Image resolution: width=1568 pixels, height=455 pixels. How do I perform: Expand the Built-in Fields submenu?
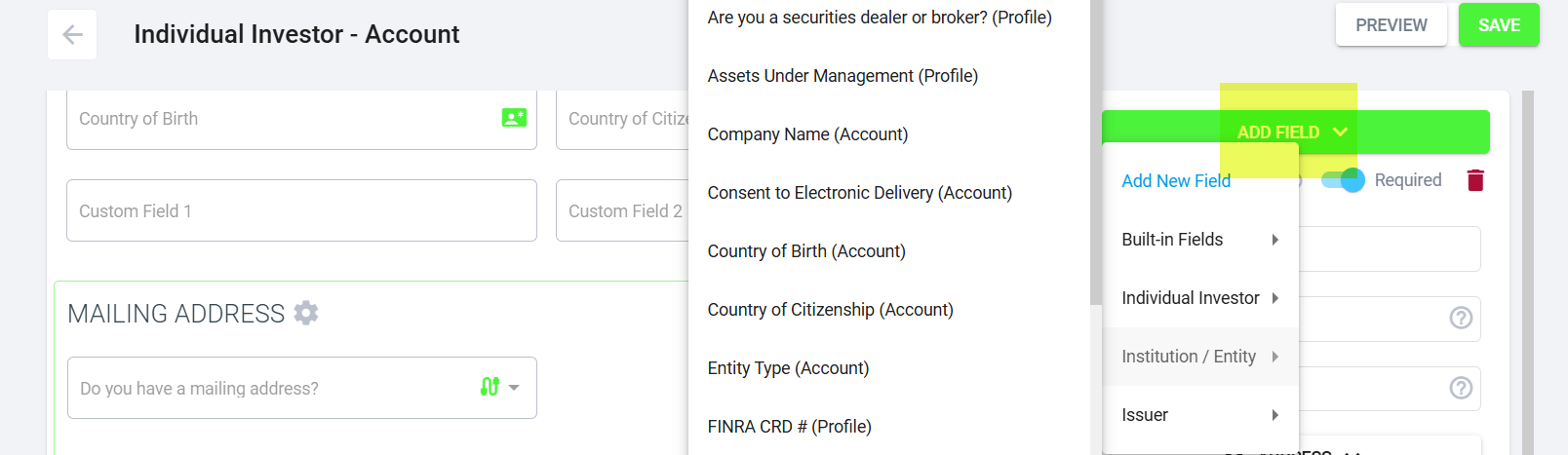(1199, 240)
